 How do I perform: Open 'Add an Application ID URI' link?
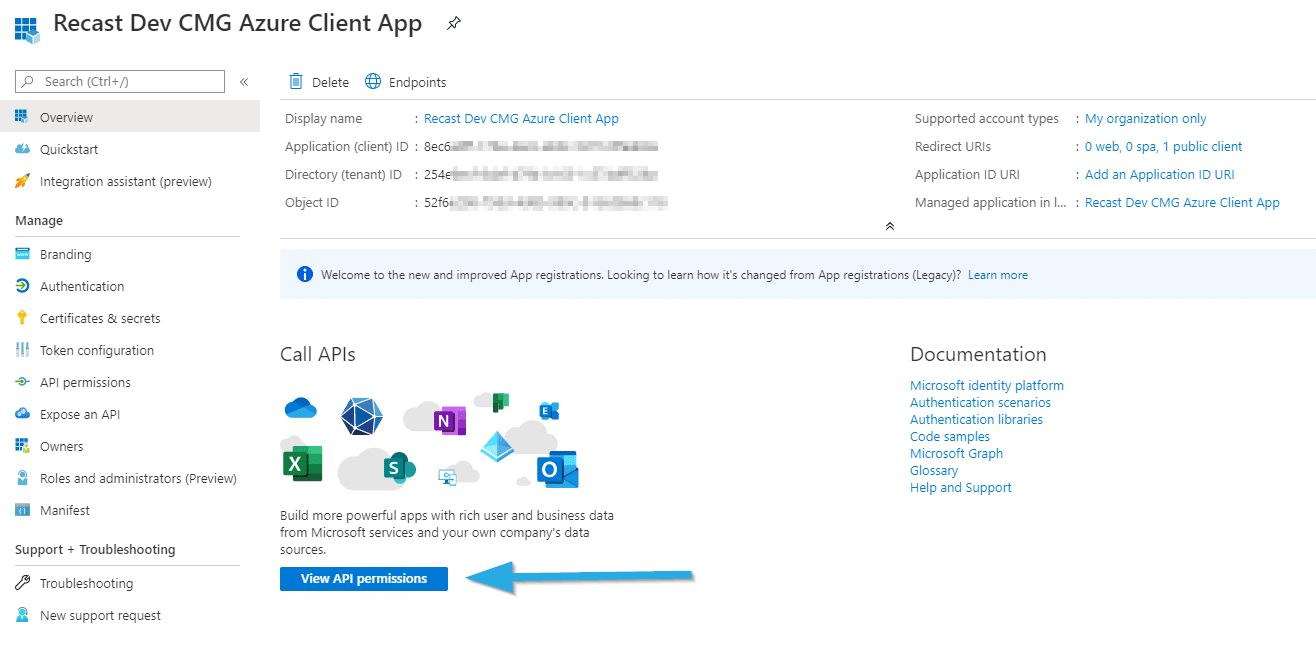1159,174
